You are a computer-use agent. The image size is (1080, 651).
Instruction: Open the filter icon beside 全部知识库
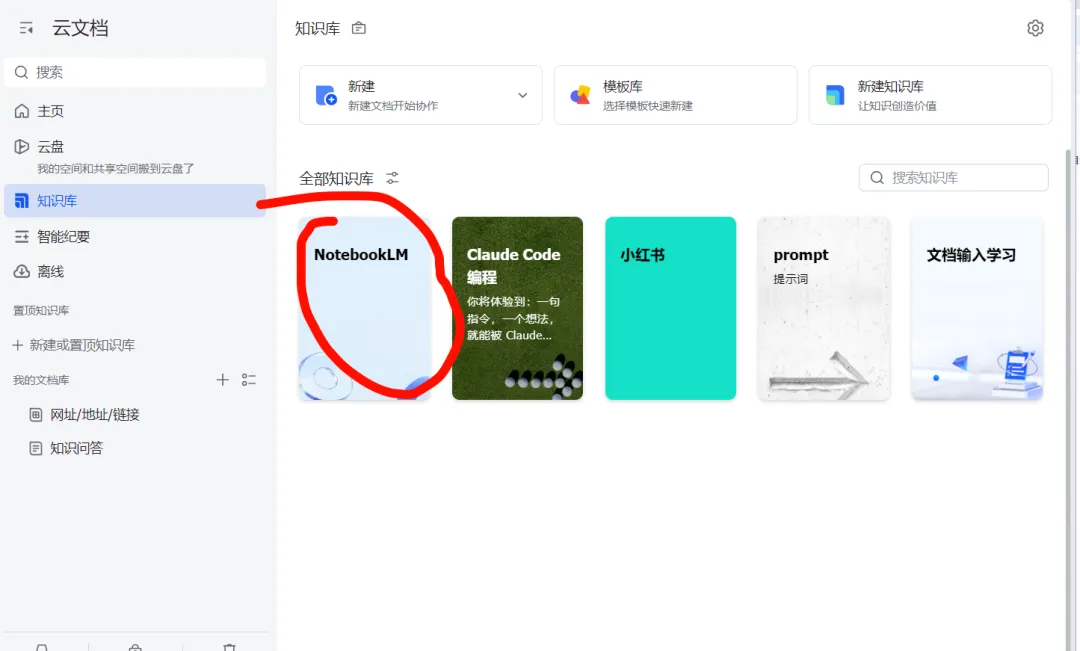[x=393, y=178]
